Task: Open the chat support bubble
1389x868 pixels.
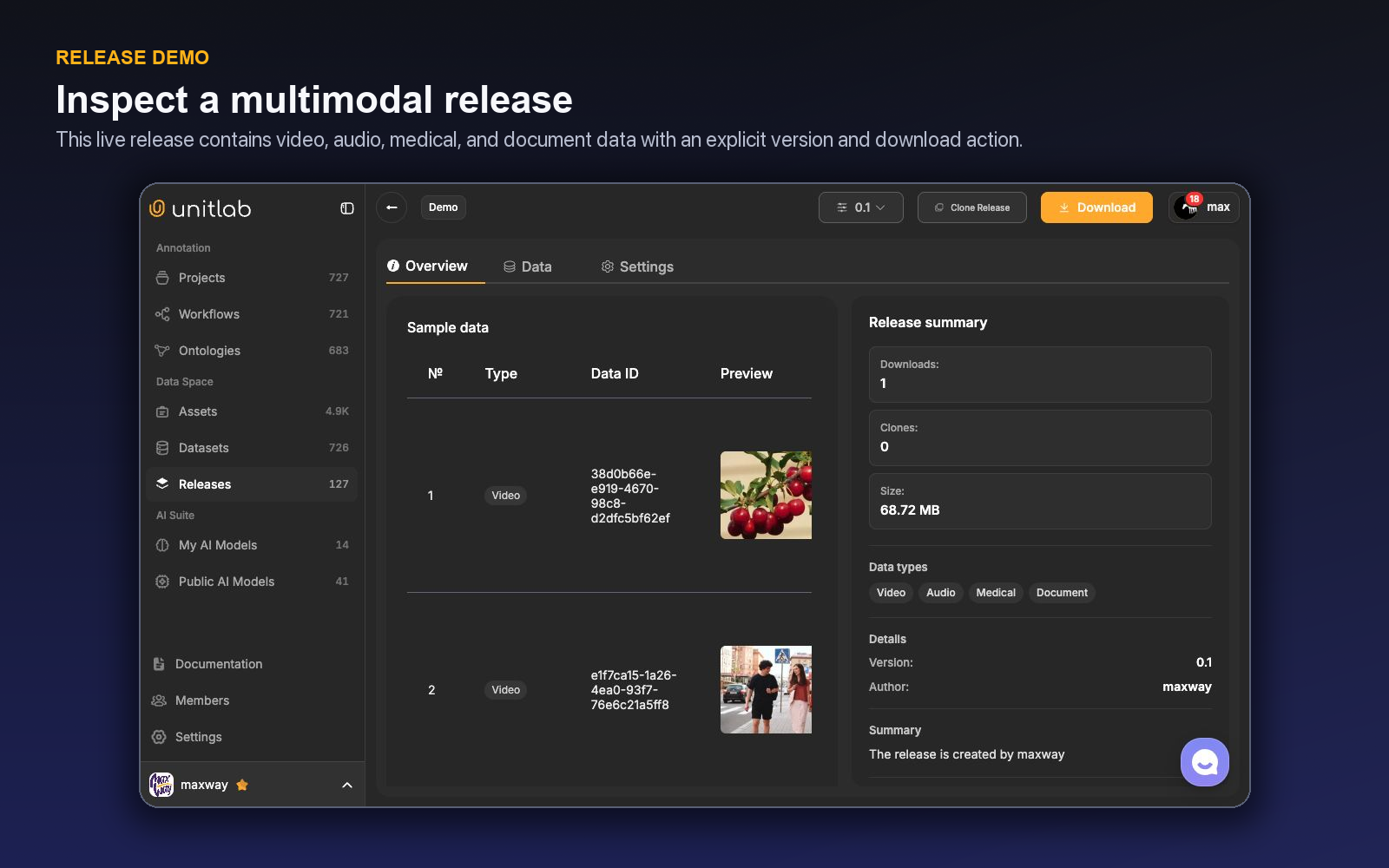Action: tap(1205, 762)
